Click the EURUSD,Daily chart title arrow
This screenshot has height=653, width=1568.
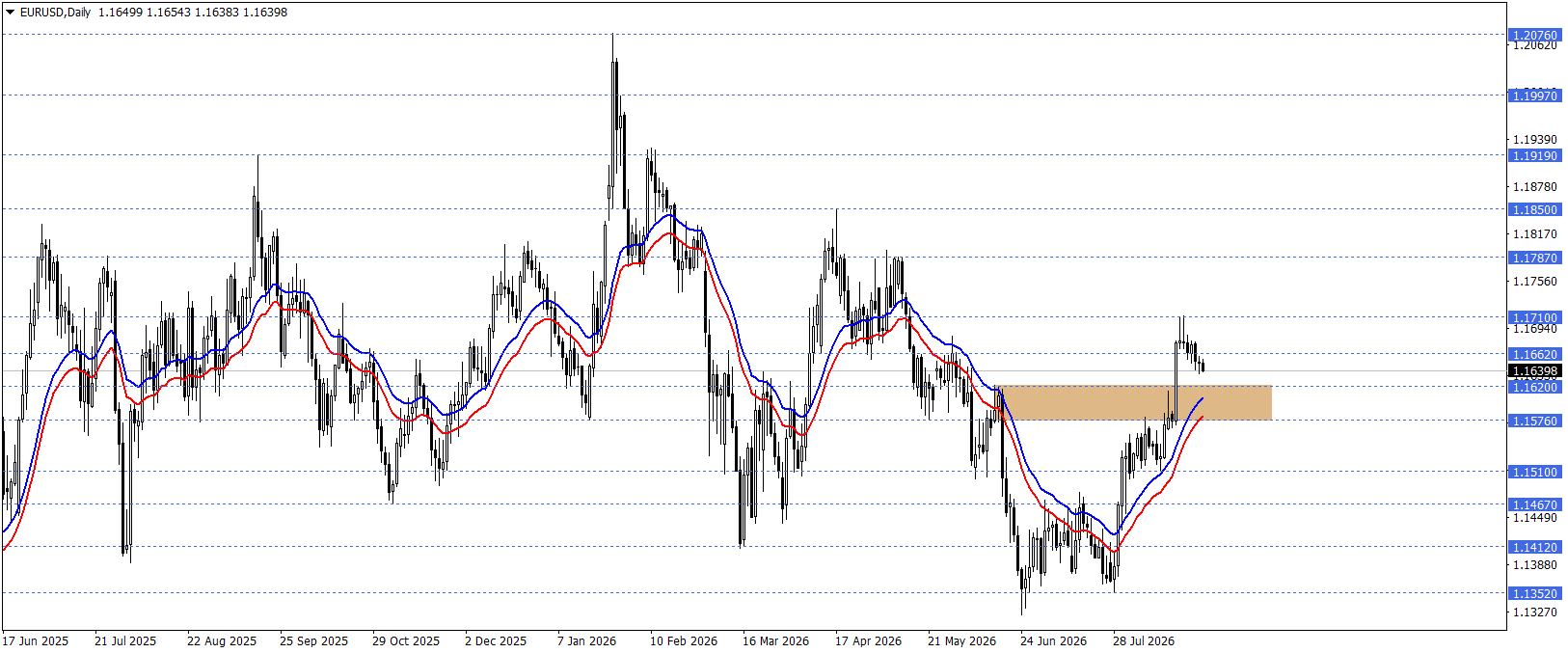10,13
